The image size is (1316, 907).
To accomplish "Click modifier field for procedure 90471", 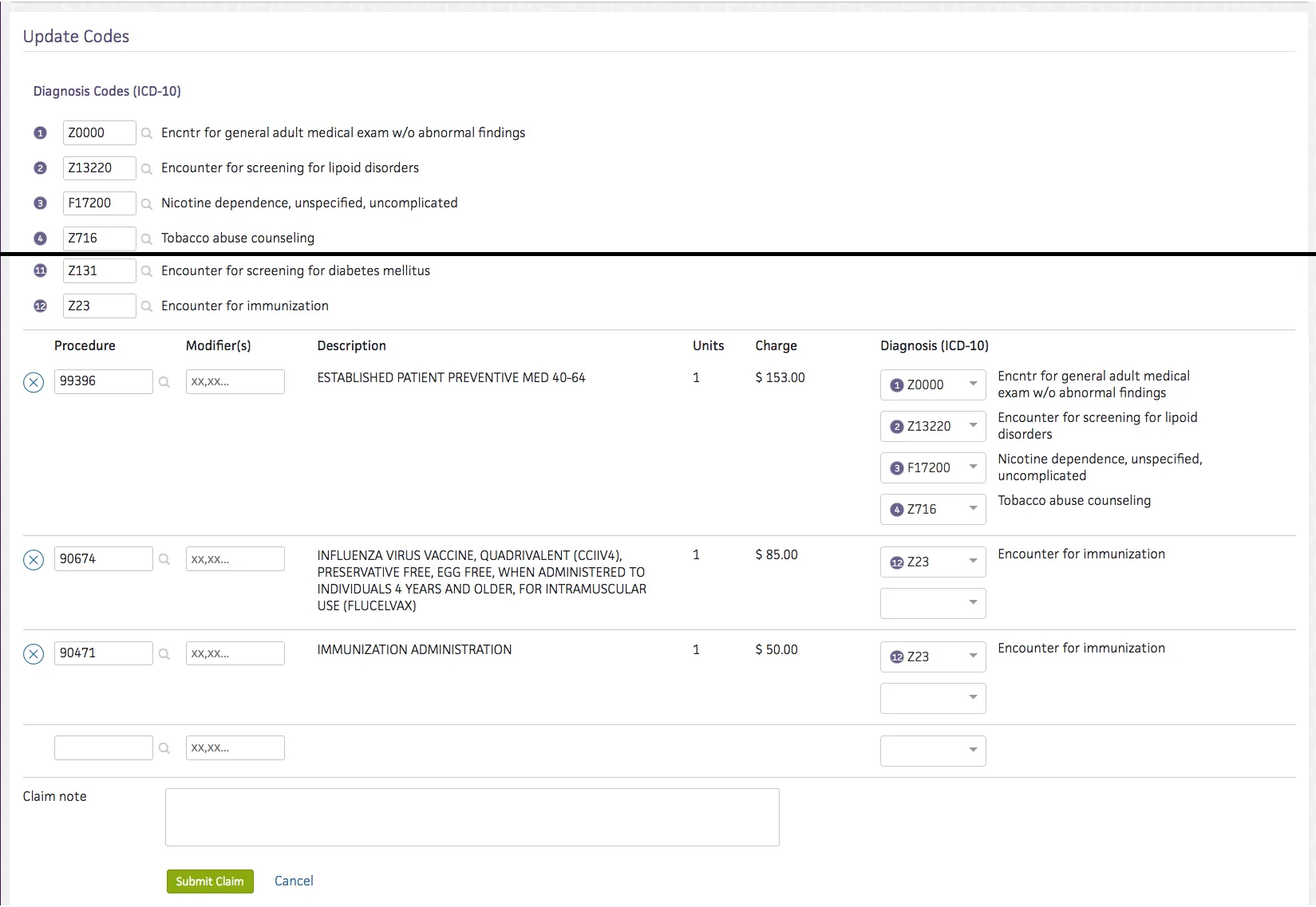I will (235, 653).
